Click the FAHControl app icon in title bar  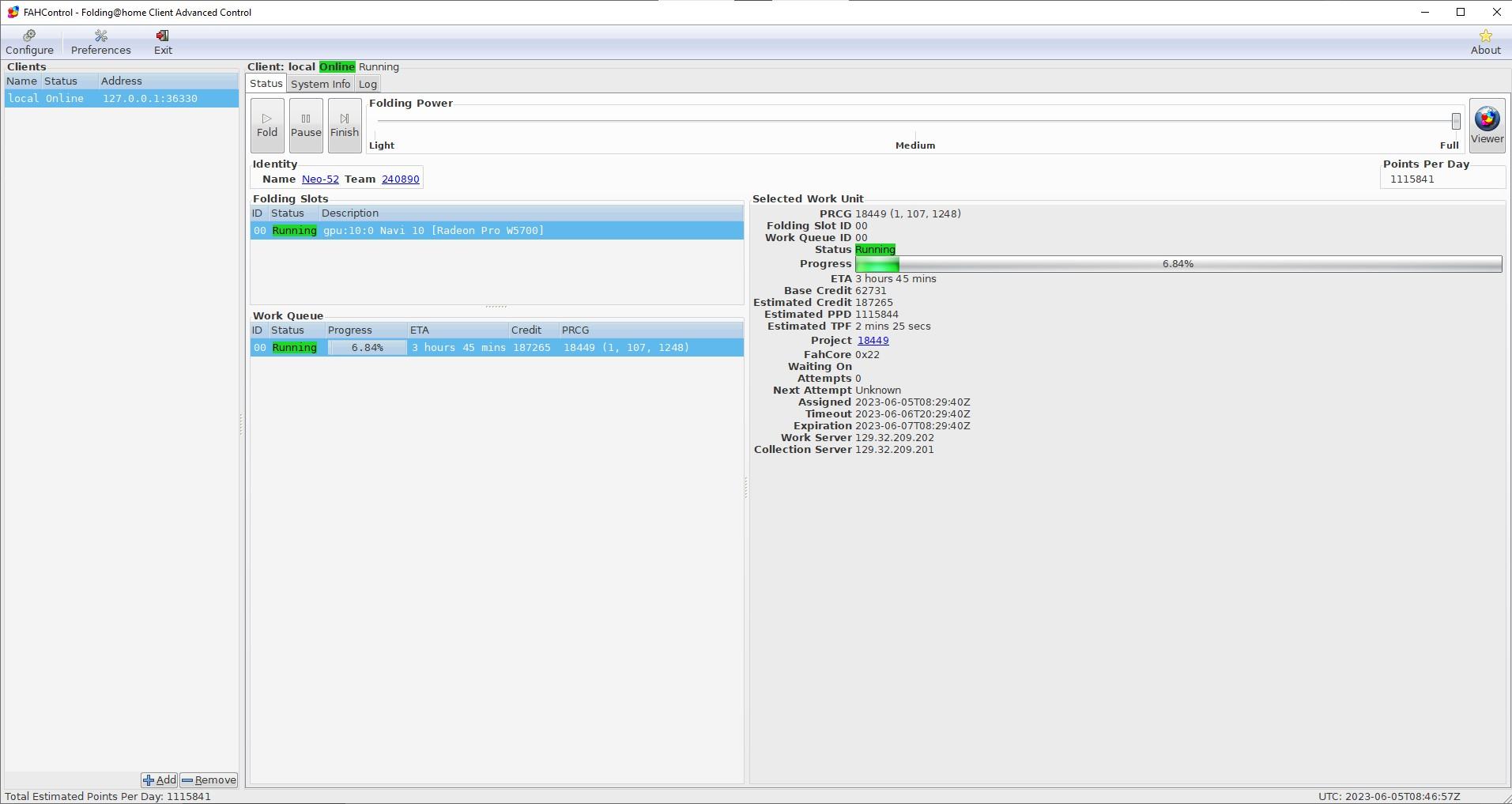point(13,12)
